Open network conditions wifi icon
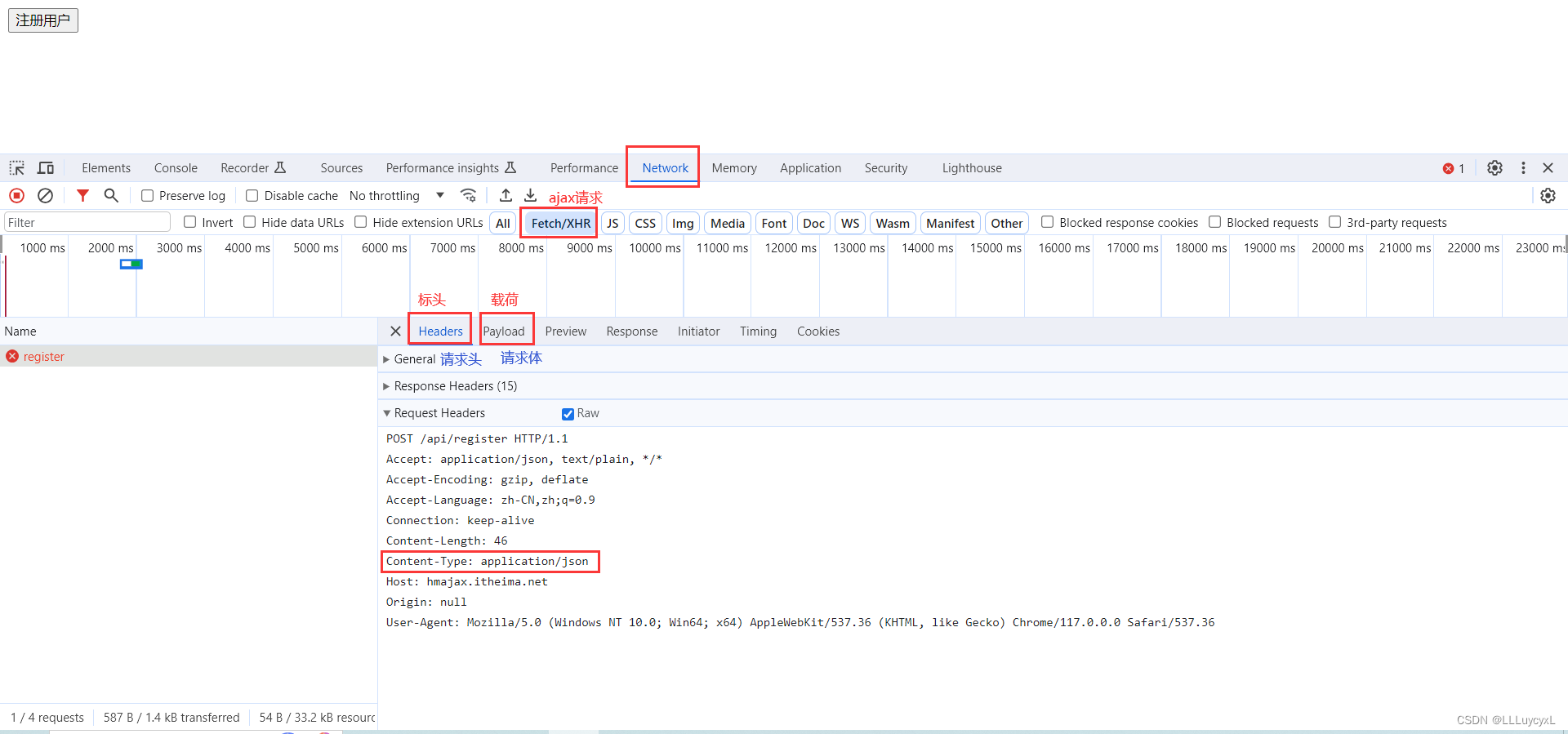 pyautogui.click(x=468, y=196)
